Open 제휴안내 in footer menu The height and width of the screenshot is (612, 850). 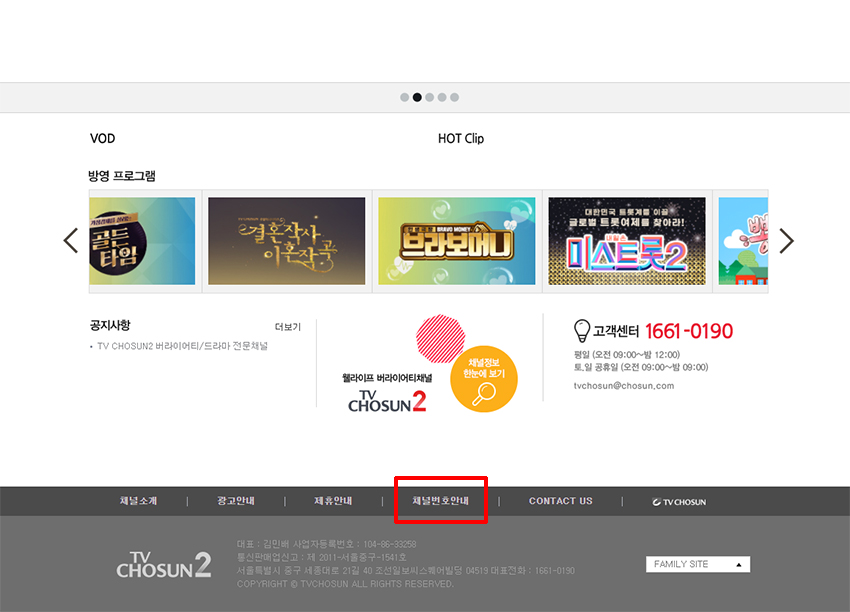pos(333,501)
